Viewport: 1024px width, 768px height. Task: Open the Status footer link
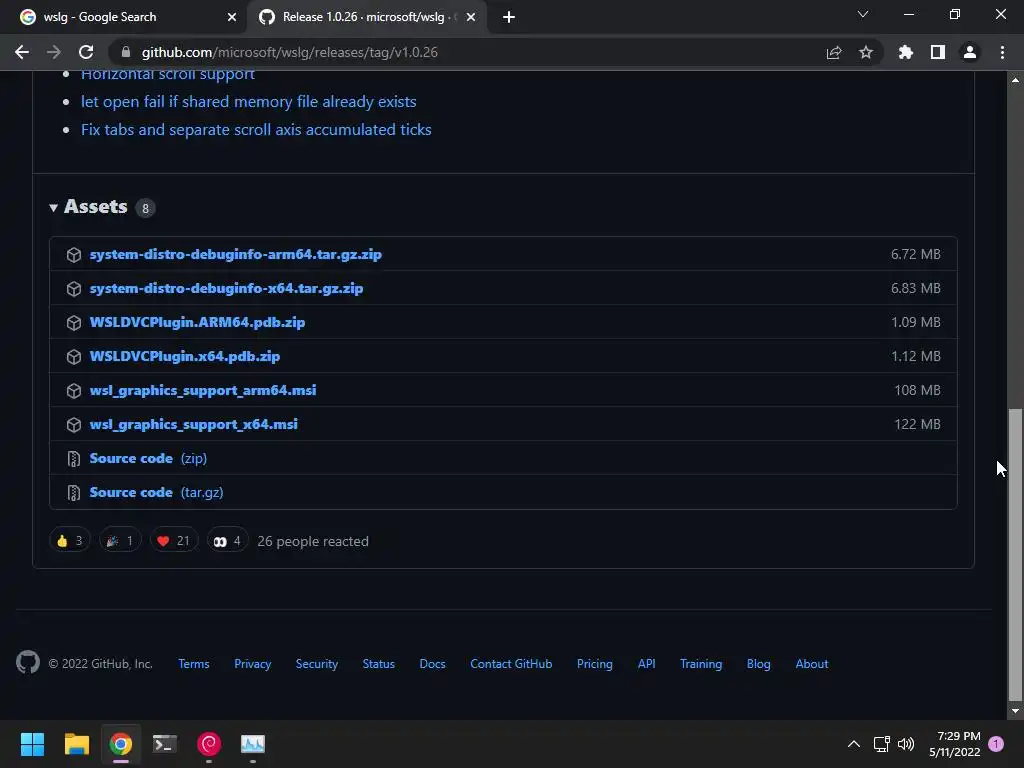pos(379,664)
